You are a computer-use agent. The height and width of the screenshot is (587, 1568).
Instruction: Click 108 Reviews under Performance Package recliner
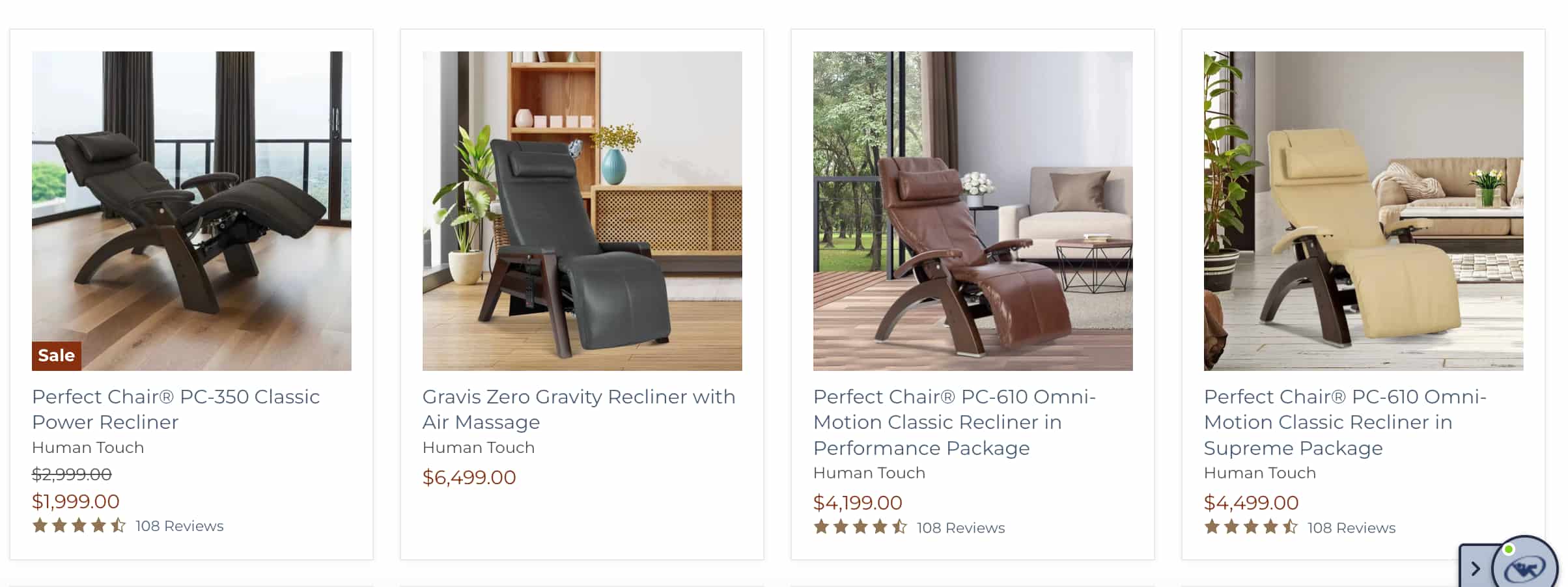960,528
